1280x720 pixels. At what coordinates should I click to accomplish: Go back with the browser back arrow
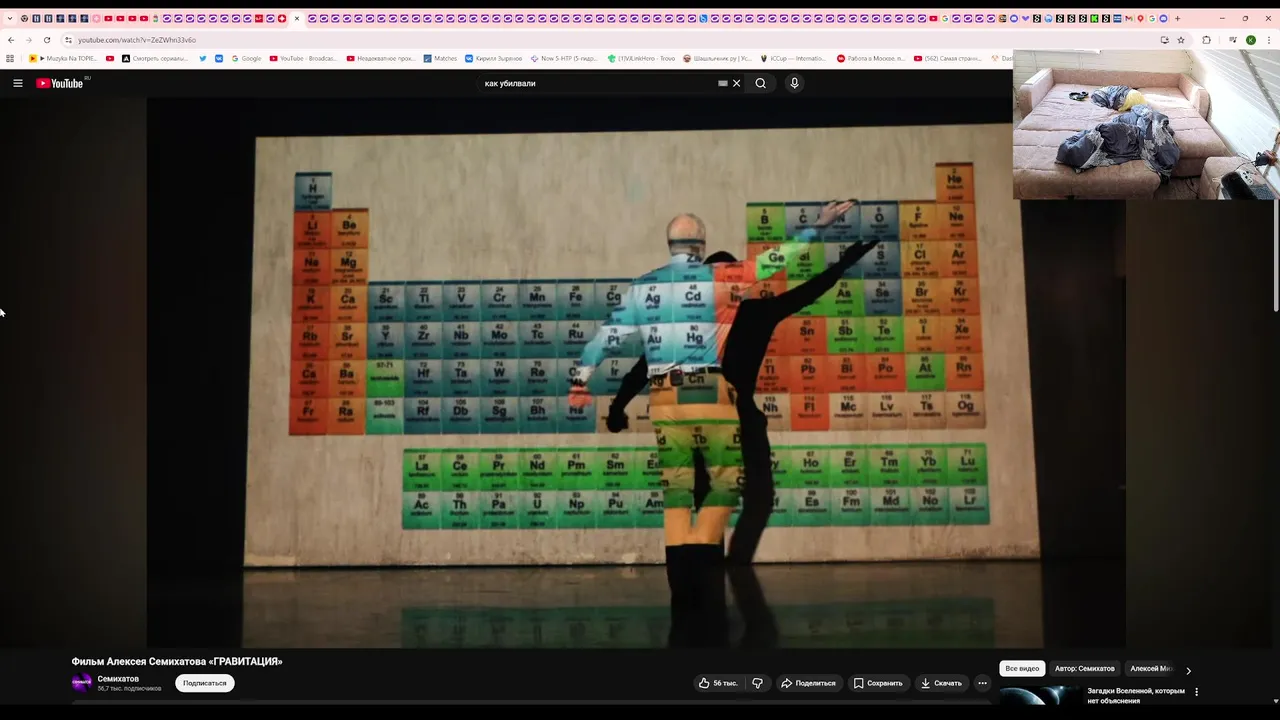click(x=11, y=40)
